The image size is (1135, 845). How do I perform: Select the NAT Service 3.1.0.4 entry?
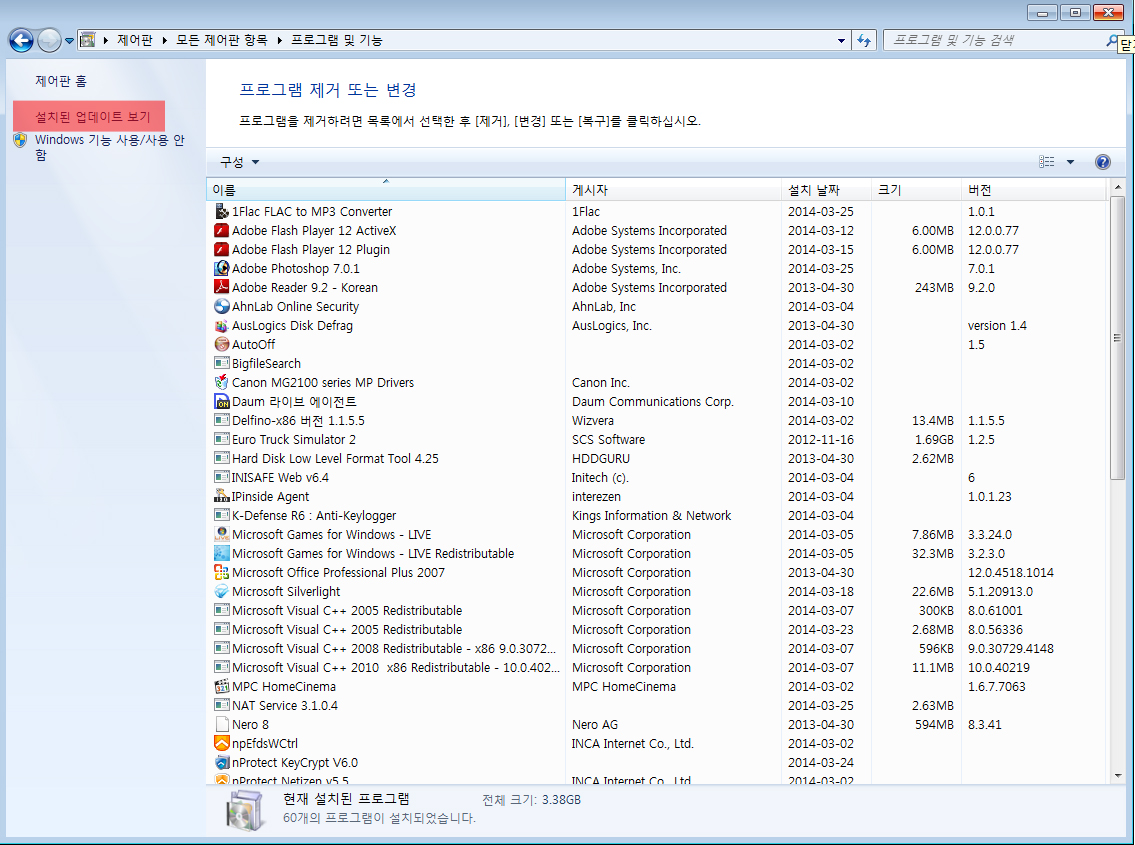pyautogui.click(x=657, y=705)
